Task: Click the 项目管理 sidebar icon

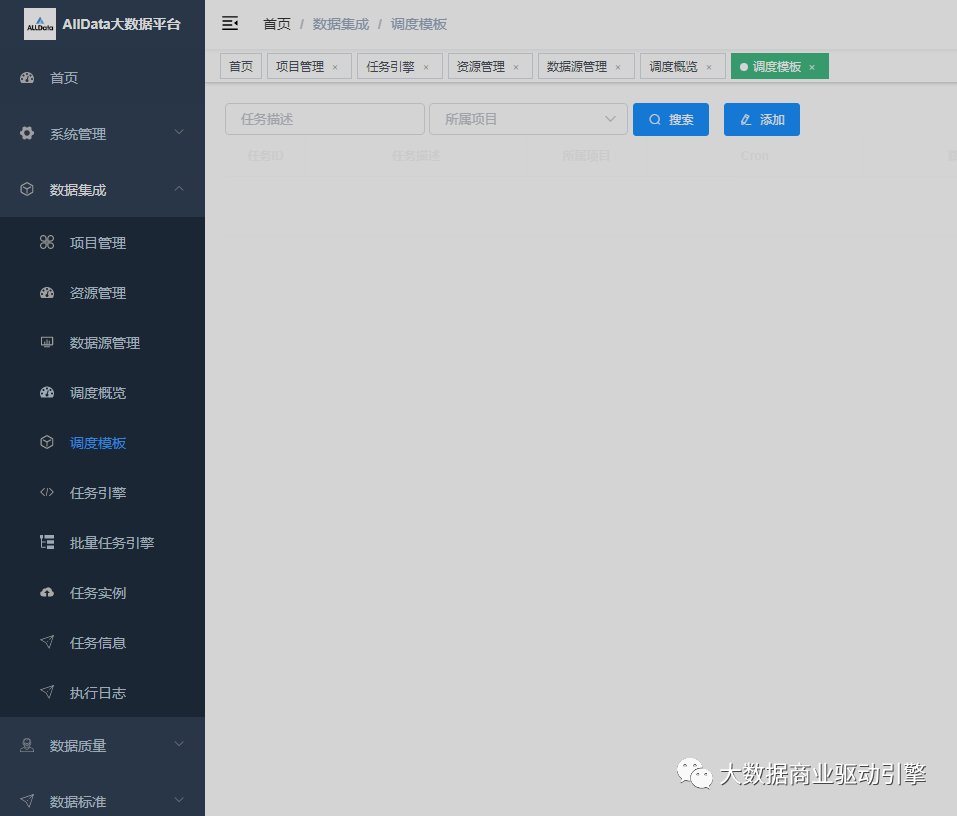Action: (x=47, y=243)
